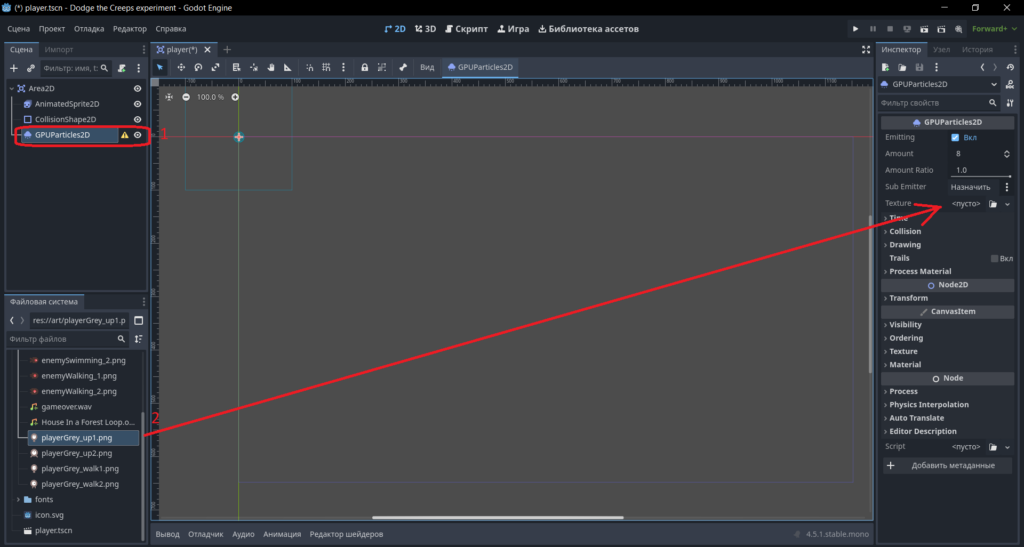This screenshot has height=547, width=1024.
Task: Enable the Trails checkbox
Action: pos(994,258)
